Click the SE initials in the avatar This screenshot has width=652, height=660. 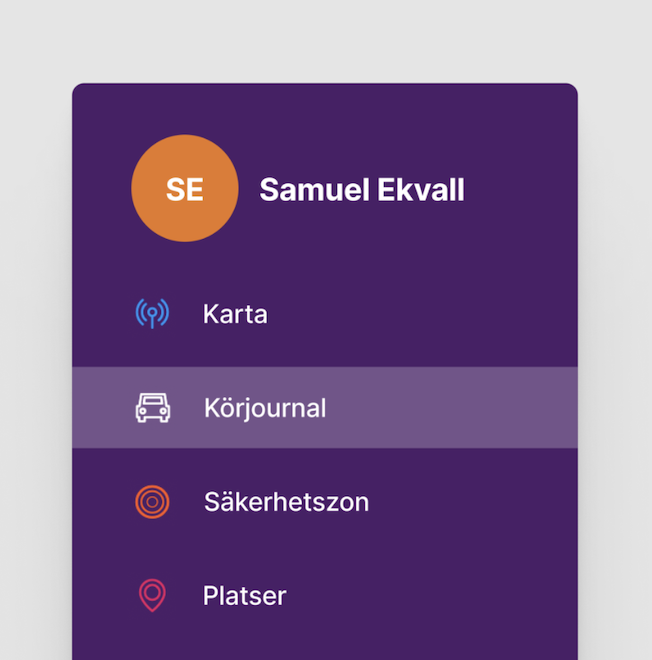(x=185, y=190)
